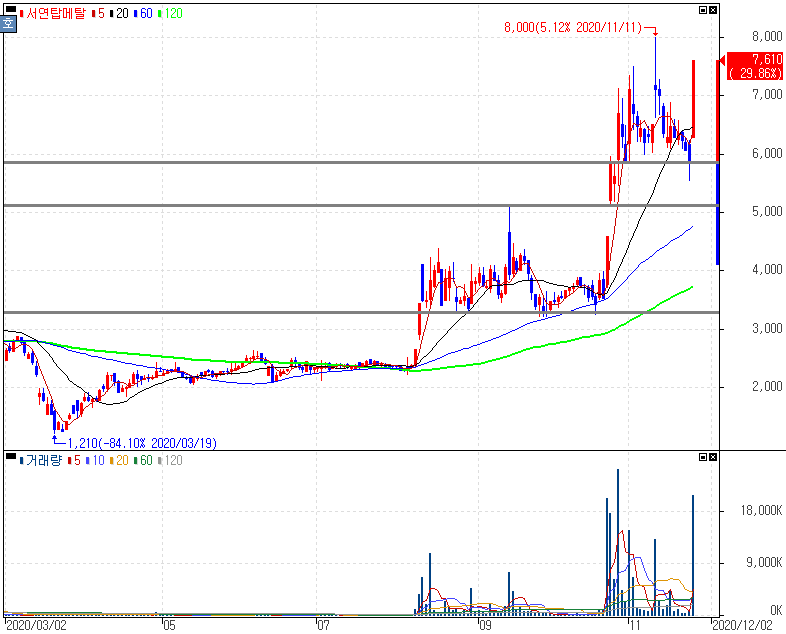Click the red 7,610 current price label
This screenshot has width=786, height=634.
click(755, 66)
